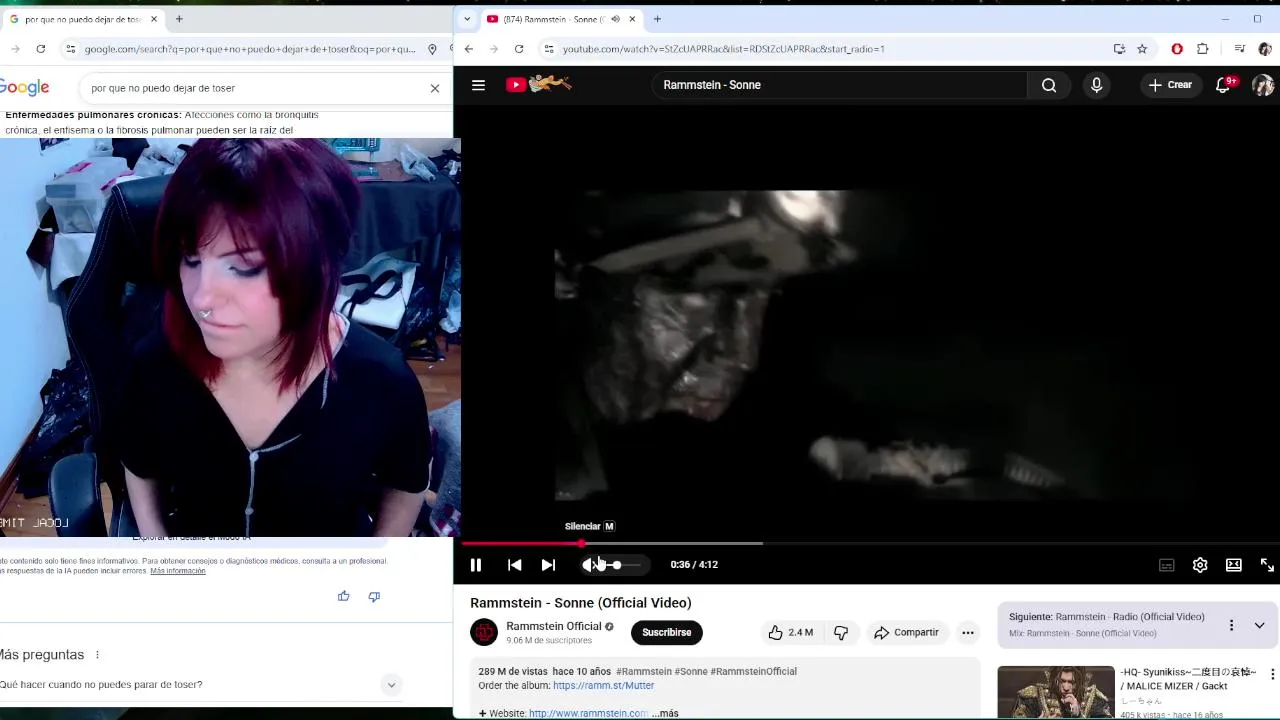Go to the YouTube home logo
This screenshot has width=1280, height=720.
[538, 84]
